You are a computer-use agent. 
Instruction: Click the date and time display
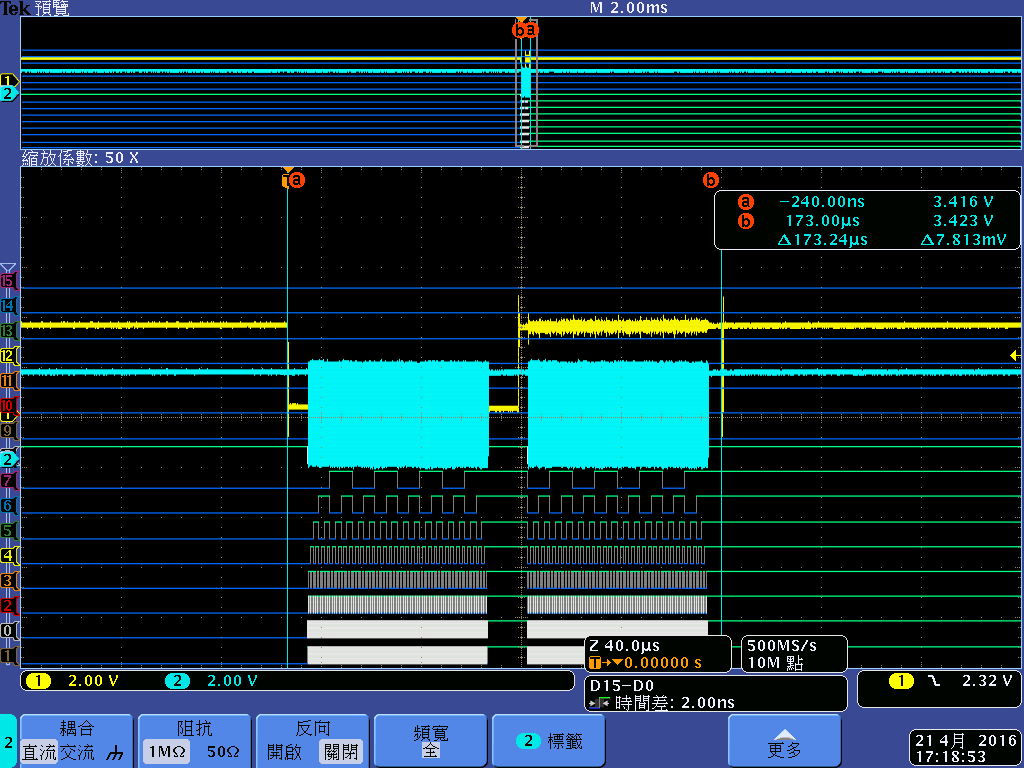966,748
